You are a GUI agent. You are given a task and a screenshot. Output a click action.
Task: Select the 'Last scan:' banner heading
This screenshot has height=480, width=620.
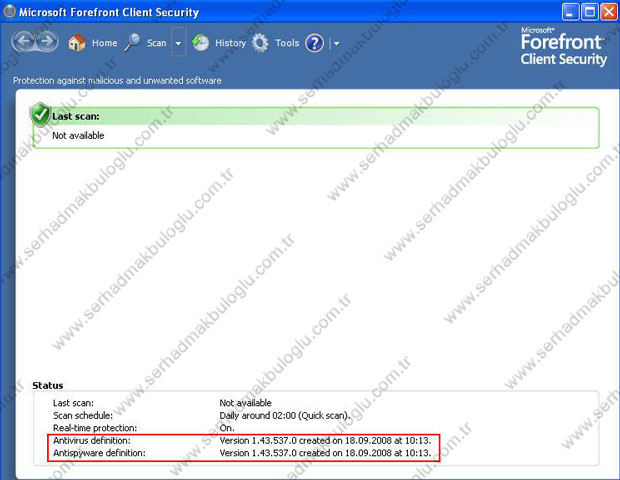76,116
